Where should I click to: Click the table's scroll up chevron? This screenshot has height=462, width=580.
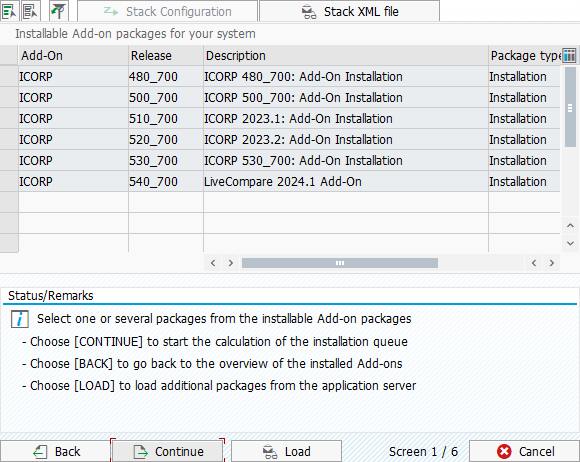(570, 226)
